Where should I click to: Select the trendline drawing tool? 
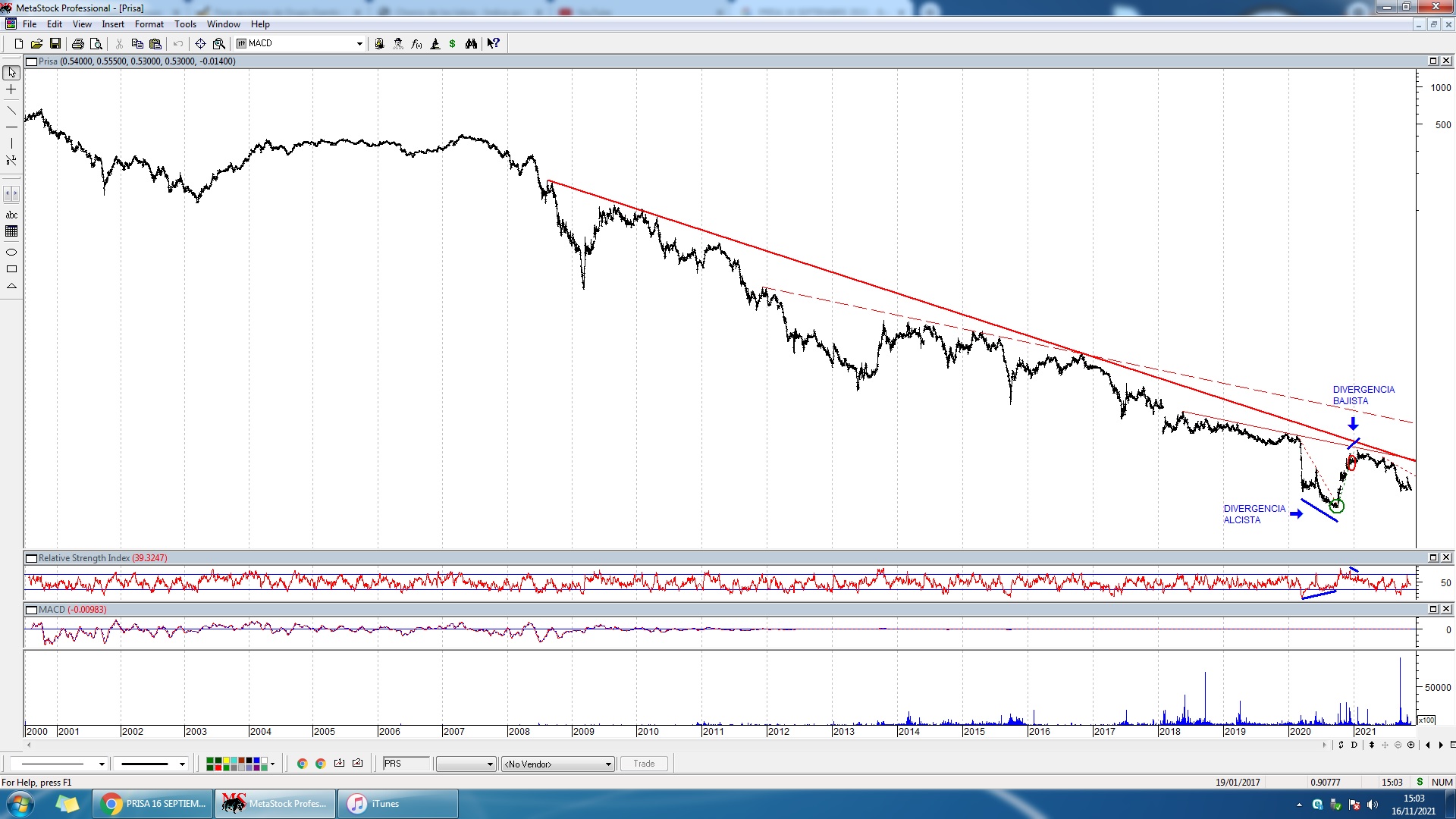pyautogui.click(x=11, y=111)
